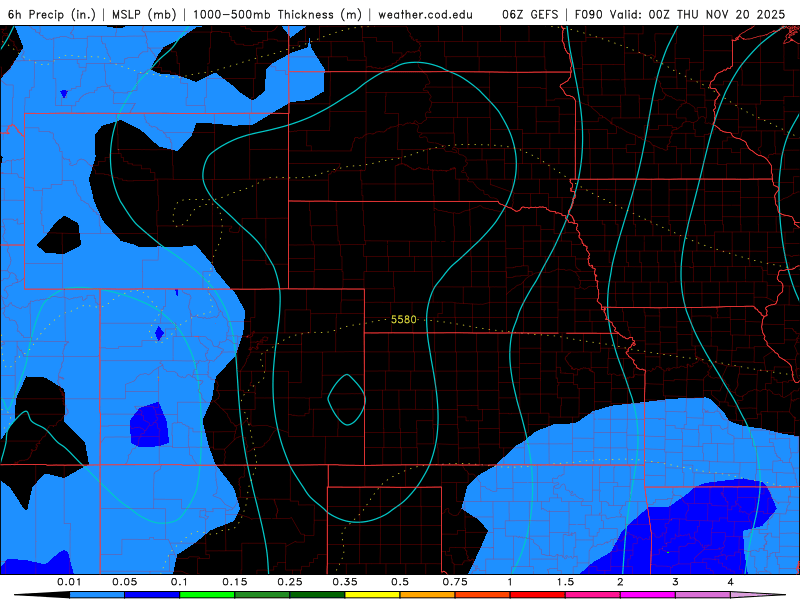Viewport: 800px width, 600px height.
Task: Click the legend value 3
Action: point(676,582)
